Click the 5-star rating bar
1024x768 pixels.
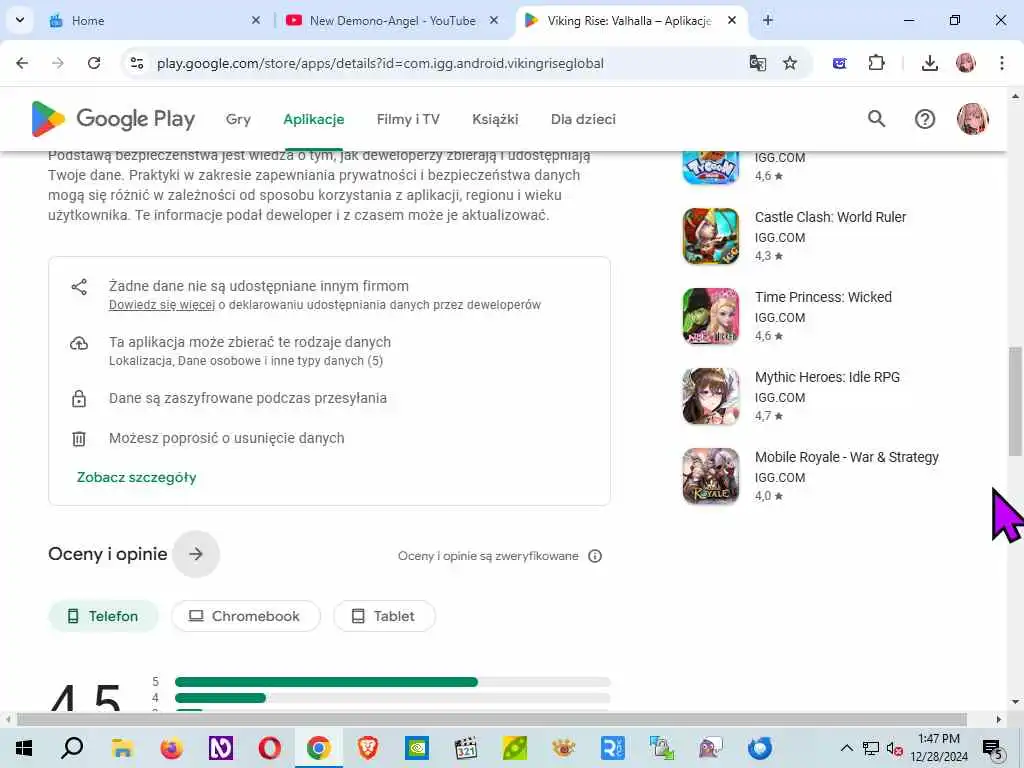click(x=392, y=682)
